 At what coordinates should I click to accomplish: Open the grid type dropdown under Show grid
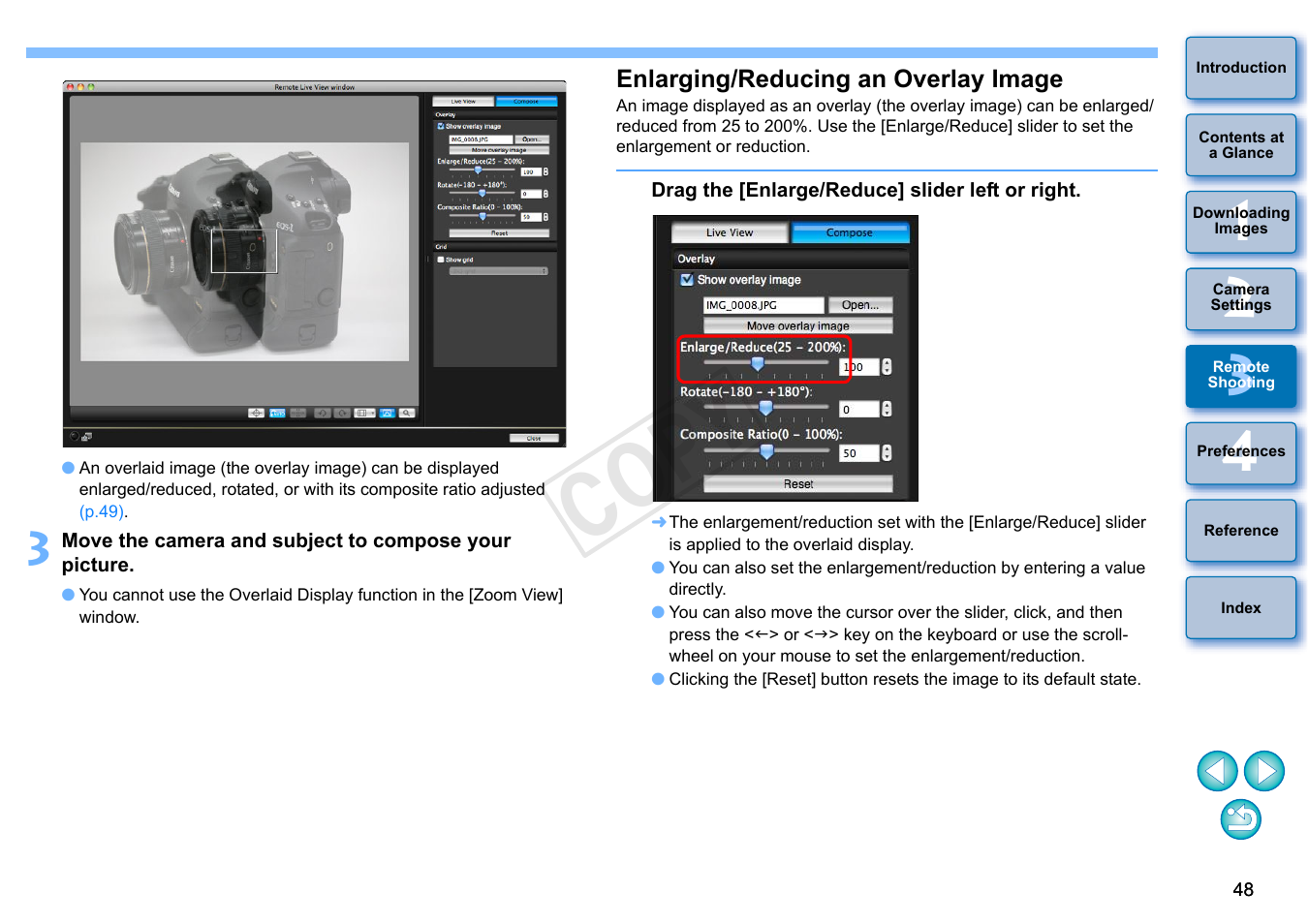499,271
